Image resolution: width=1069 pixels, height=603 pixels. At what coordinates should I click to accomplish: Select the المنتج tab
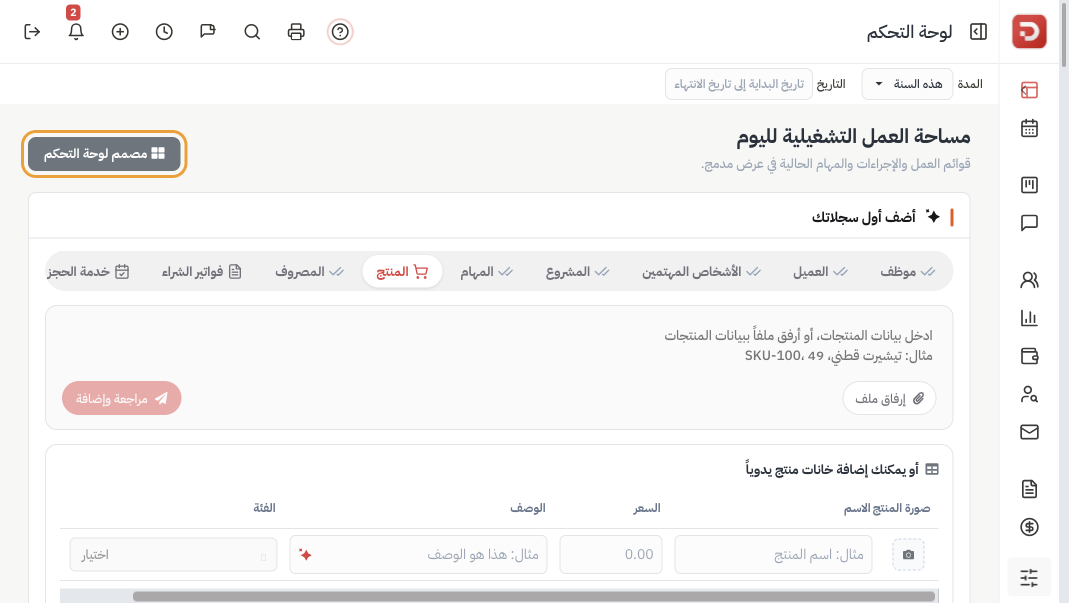tap(402, 271)
